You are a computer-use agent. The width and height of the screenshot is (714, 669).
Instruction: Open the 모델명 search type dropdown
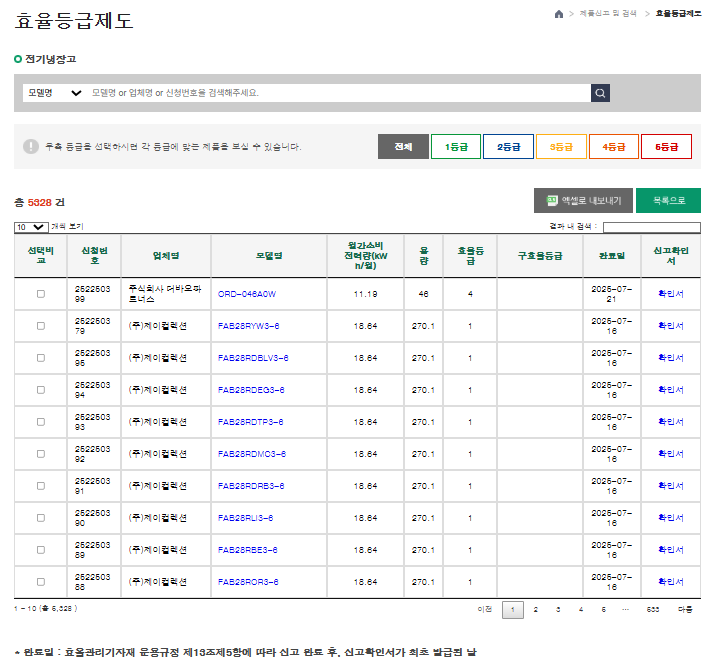click(55, 93)
